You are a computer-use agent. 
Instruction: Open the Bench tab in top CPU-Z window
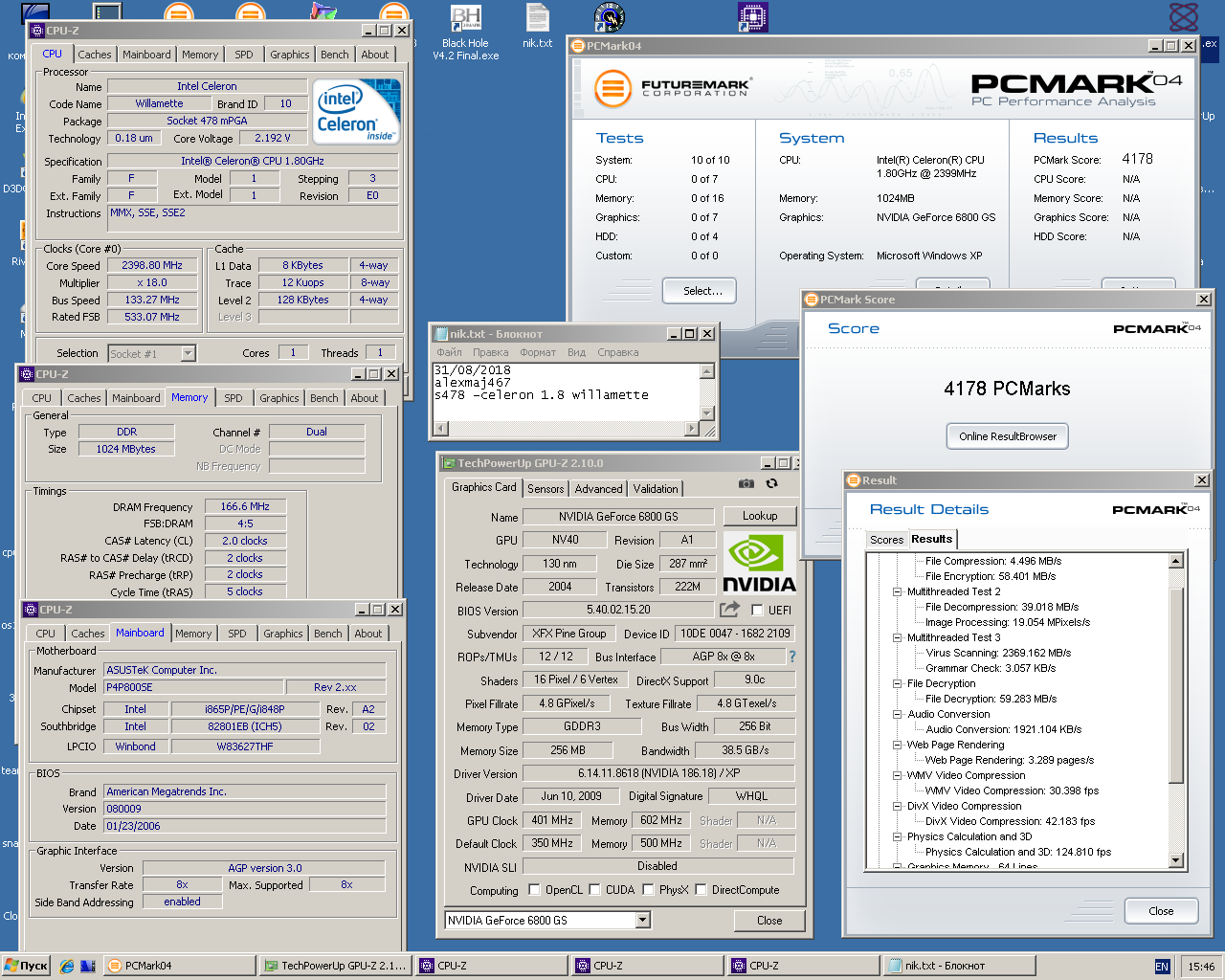[x=335, y=55]
